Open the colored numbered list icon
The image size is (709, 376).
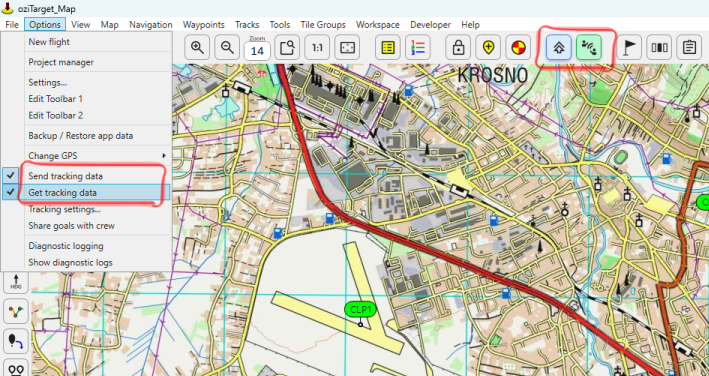click(x=417, y=47)
